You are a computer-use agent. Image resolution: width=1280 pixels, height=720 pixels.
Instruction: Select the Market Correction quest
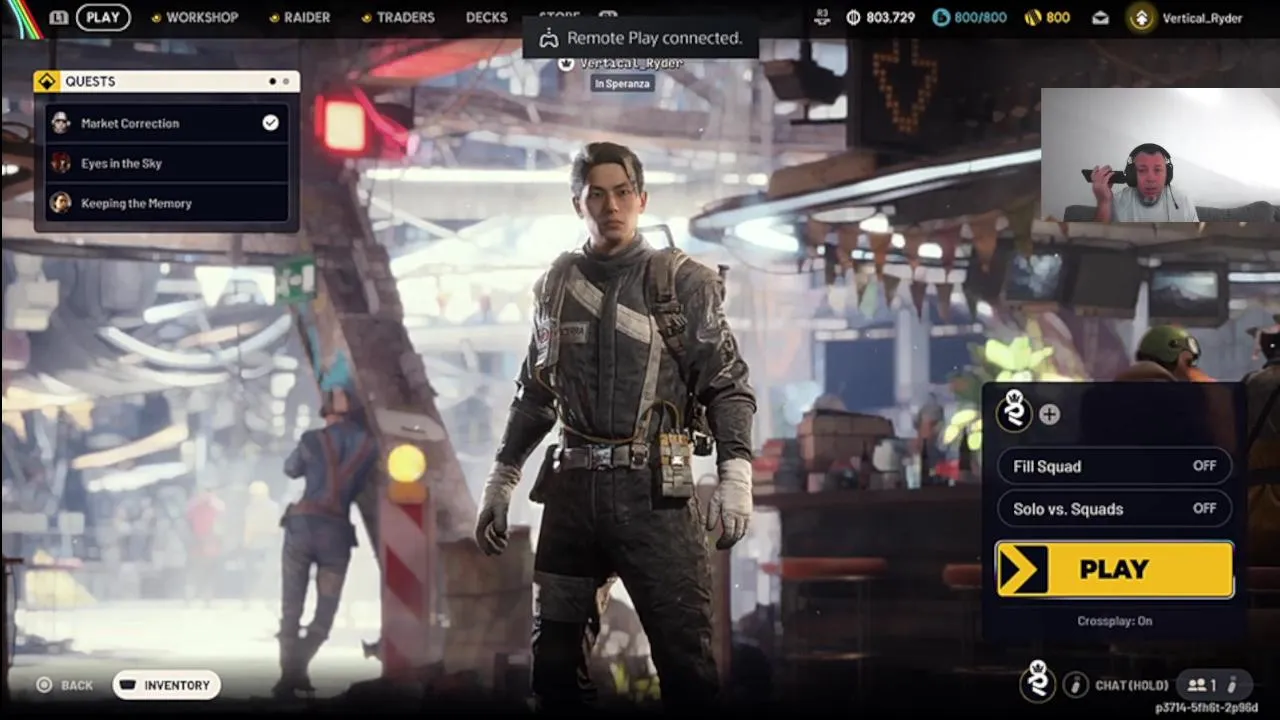(x=167, y=123)
